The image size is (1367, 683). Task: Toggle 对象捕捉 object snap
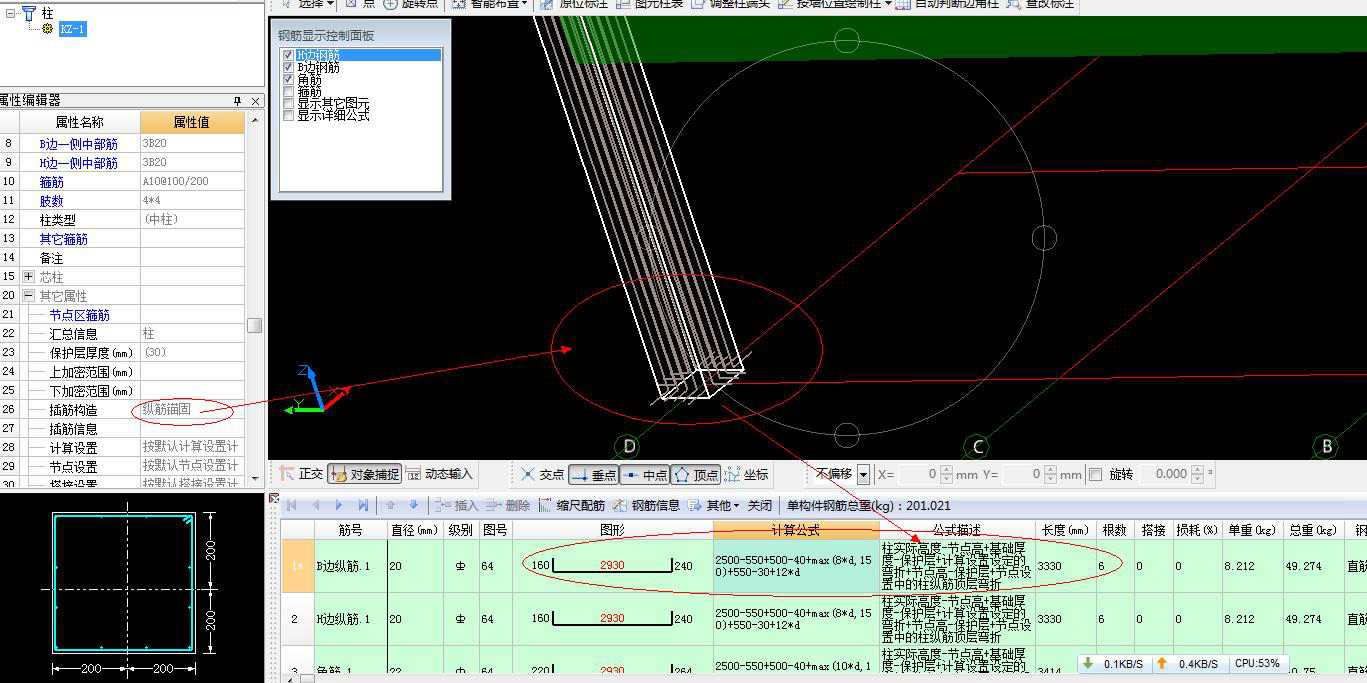click(x=364, y=474)
